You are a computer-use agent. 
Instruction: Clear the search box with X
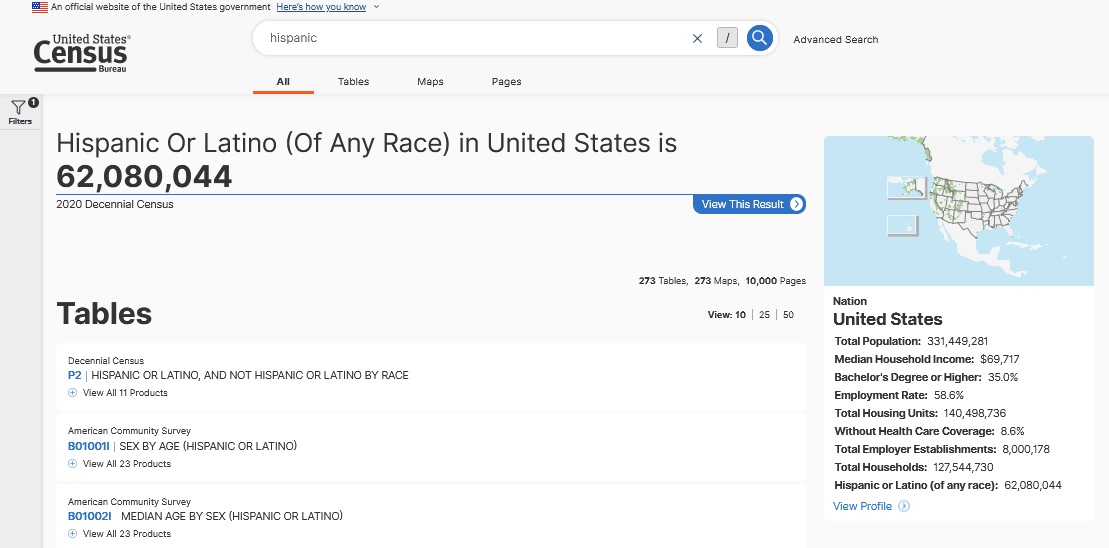[x=697, y=38]
